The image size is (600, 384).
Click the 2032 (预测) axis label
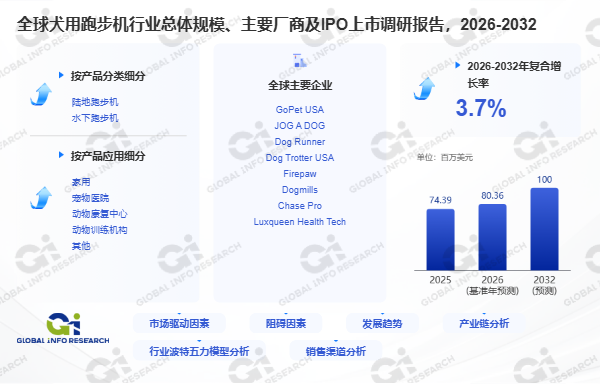coord(544,285)
